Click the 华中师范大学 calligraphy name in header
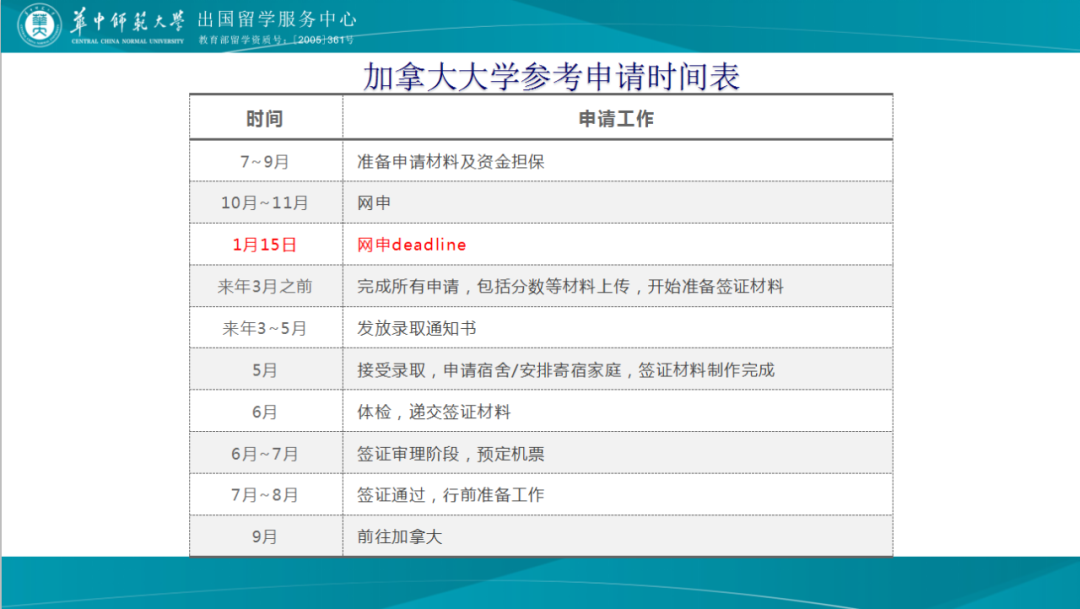The width and height of the screenshot is (1080, 609). click(128, 20)
